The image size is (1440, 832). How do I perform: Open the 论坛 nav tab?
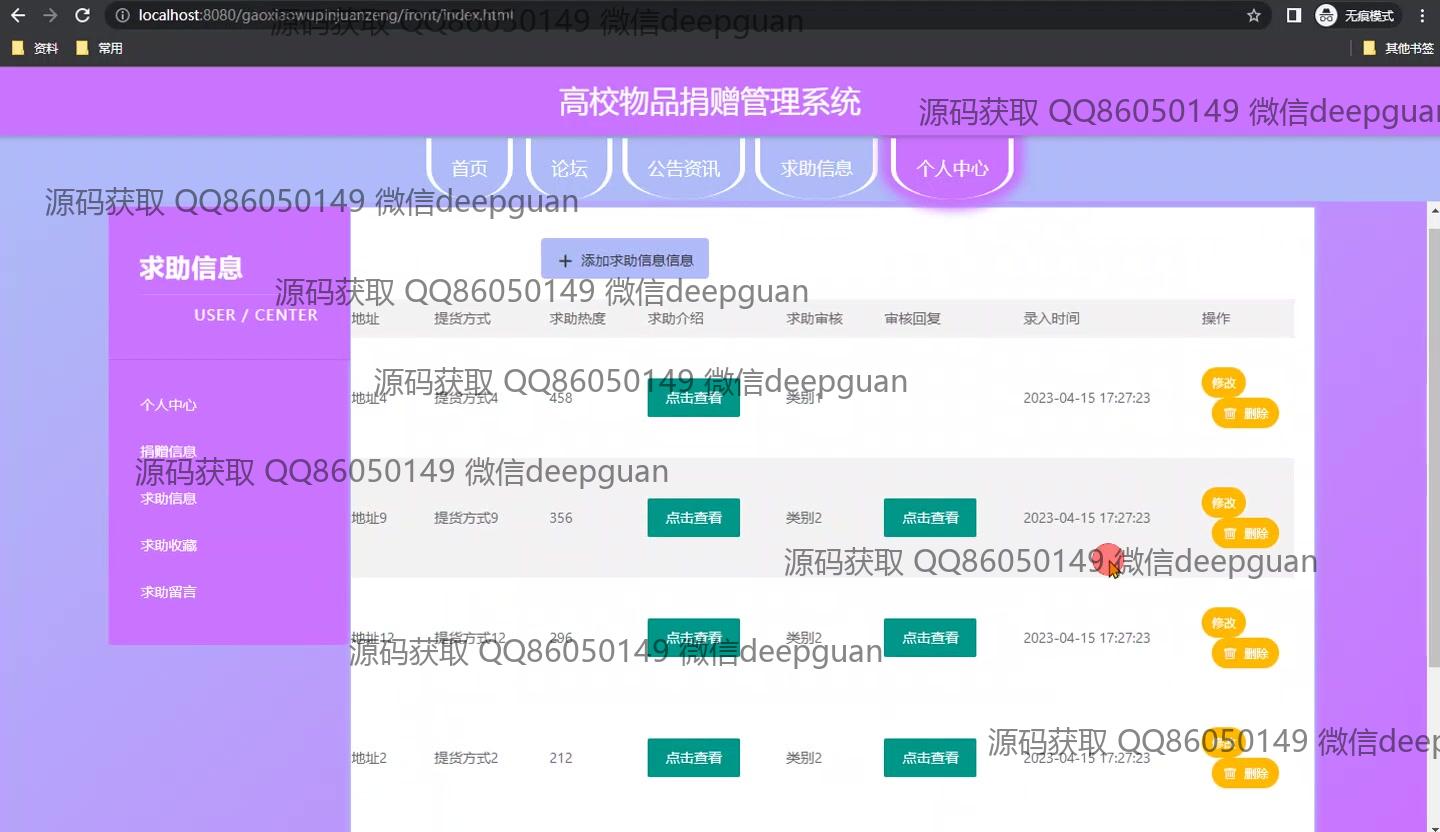pyautogui.click(x=569, y=167)
